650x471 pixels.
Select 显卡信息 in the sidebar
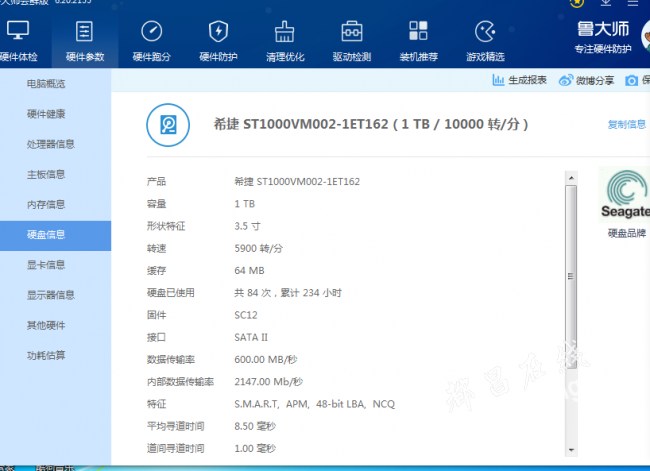[x=56, y=265]
